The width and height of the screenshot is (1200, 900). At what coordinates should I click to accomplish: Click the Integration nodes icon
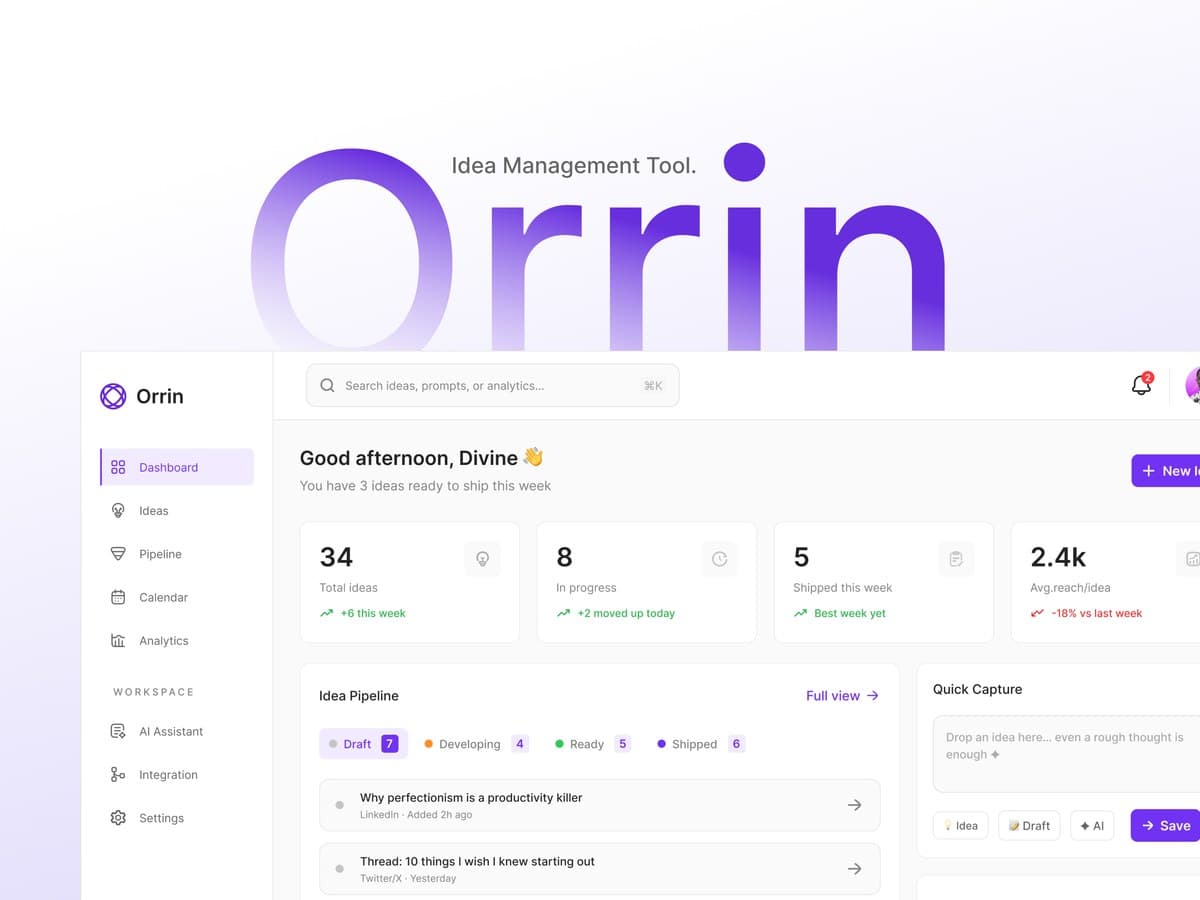118,775
